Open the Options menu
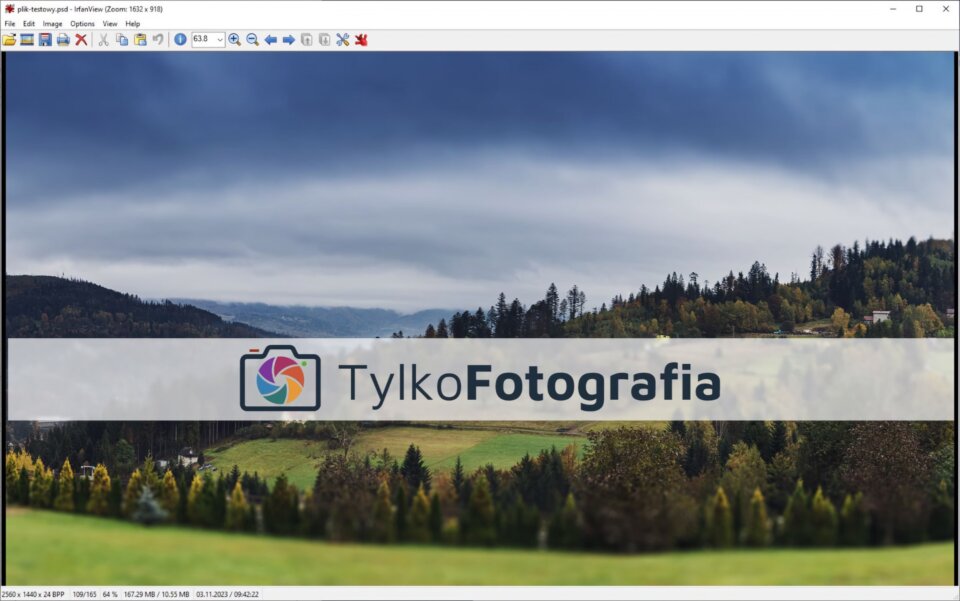Screen dimensions: 960x601 [x=82, y=23]
